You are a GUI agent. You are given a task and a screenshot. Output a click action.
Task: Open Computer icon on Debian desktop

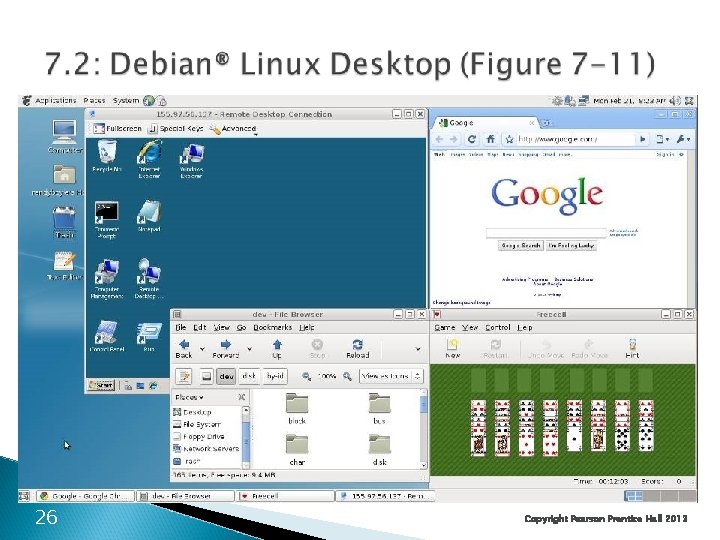(65, 136)
